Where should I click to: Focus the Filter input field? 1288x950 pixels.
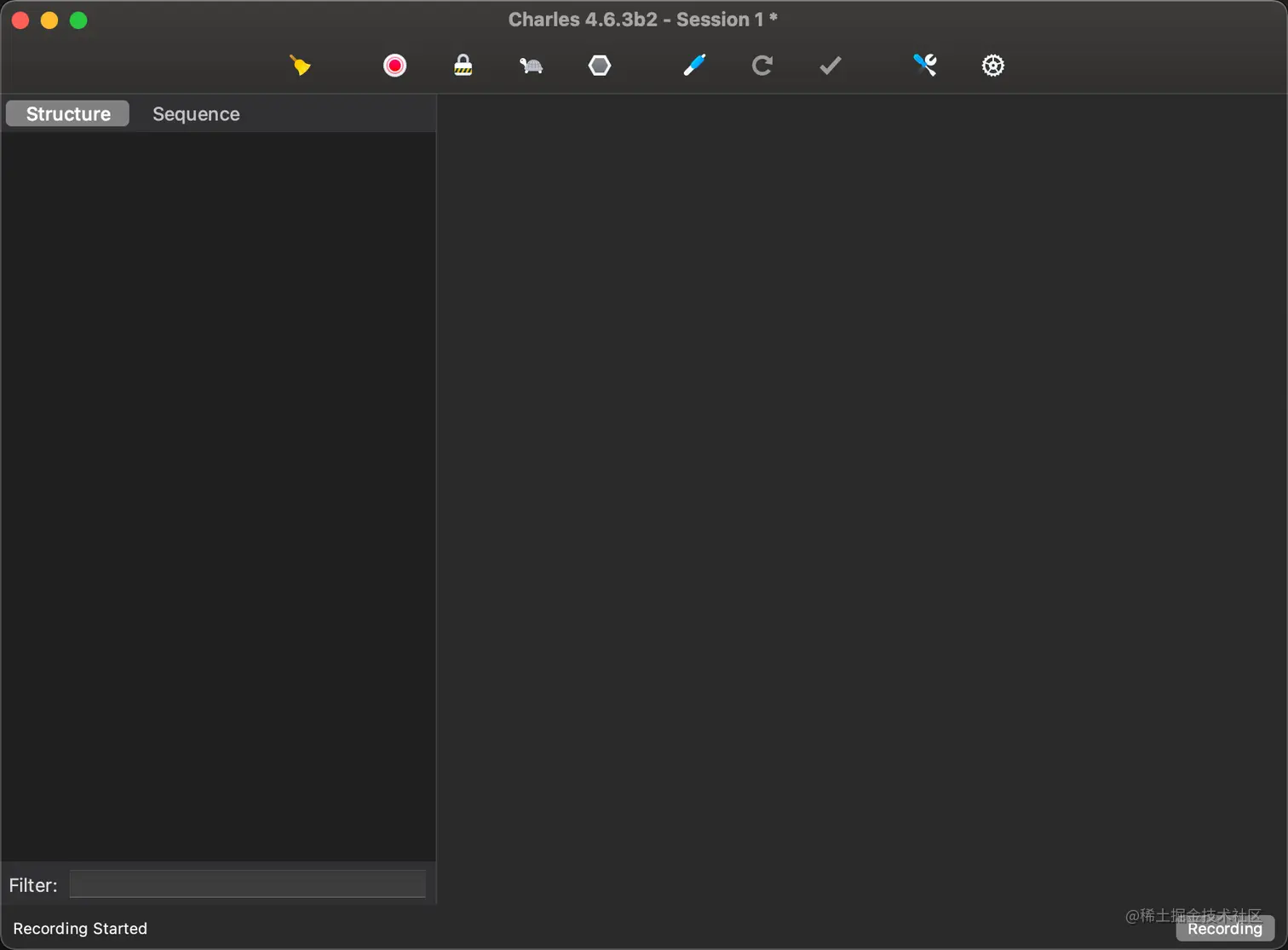(248, 884)
